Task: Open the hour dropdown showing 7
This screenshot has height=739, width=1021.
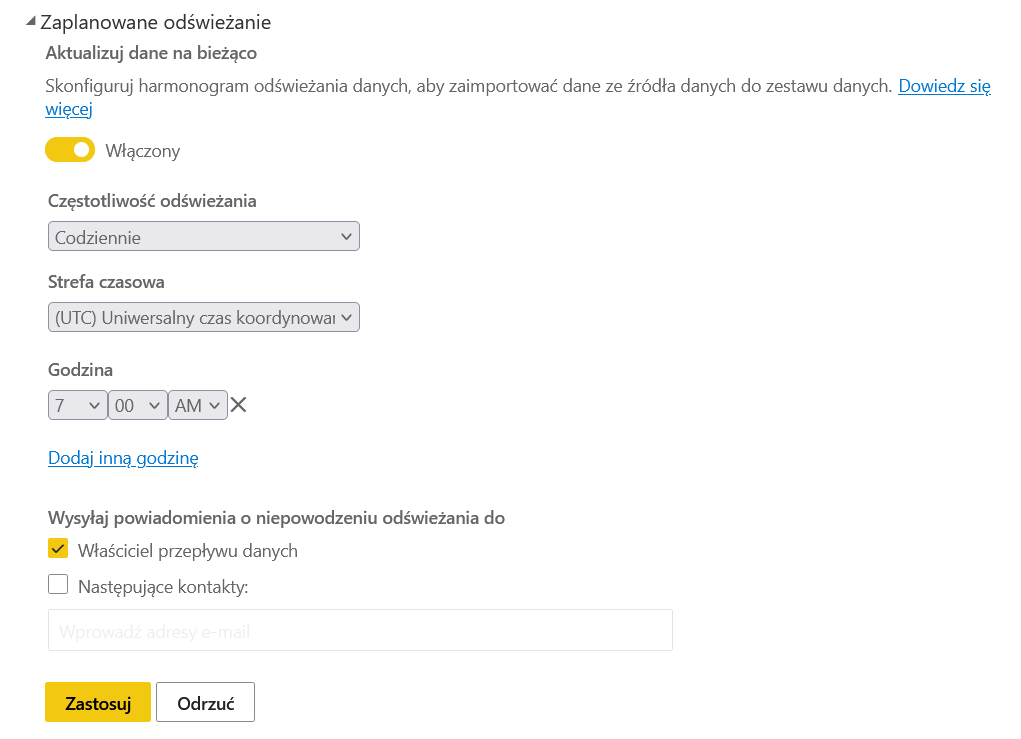Action: (x=77, y=406)
